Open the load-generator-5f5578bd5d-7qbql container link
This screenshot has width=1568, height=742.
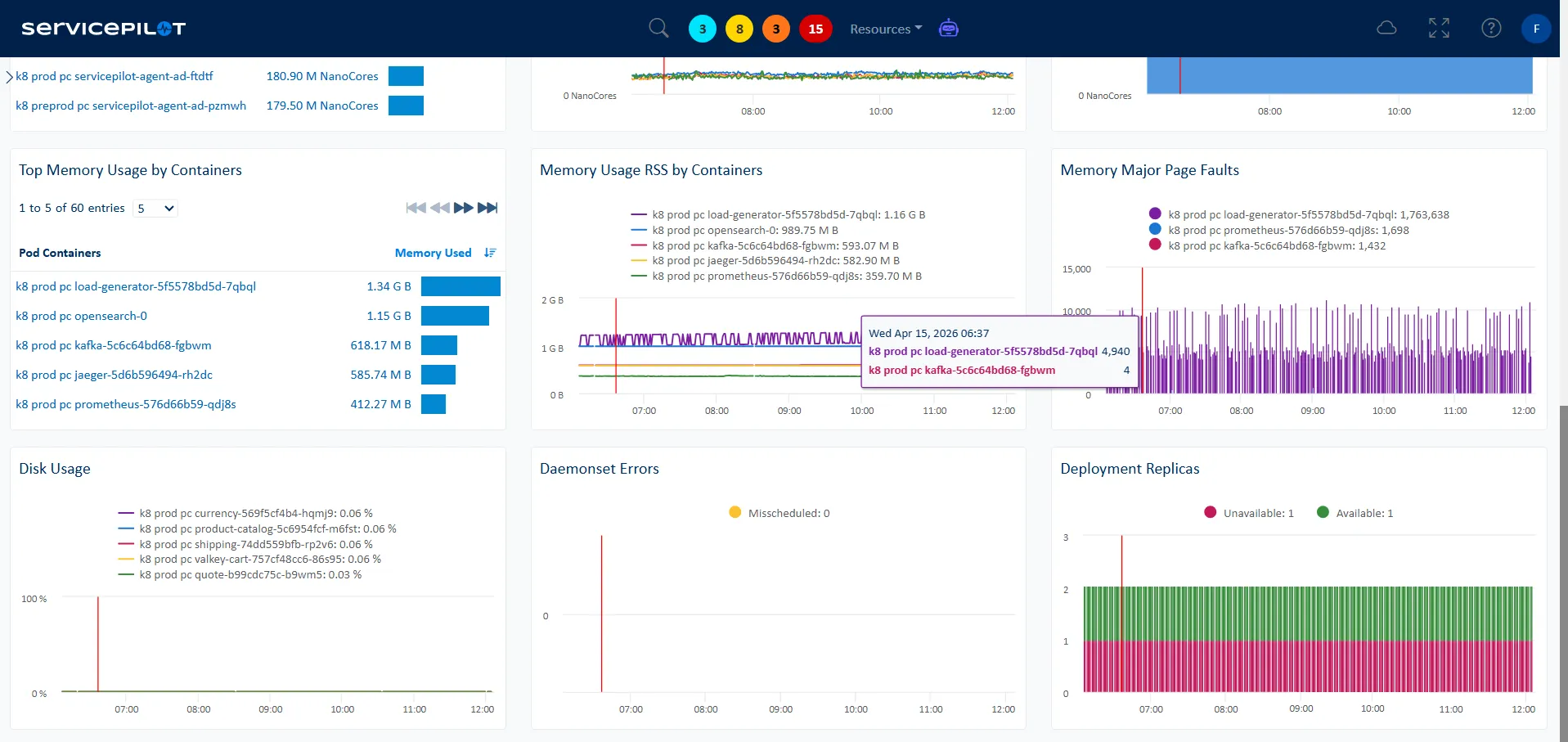136,286
